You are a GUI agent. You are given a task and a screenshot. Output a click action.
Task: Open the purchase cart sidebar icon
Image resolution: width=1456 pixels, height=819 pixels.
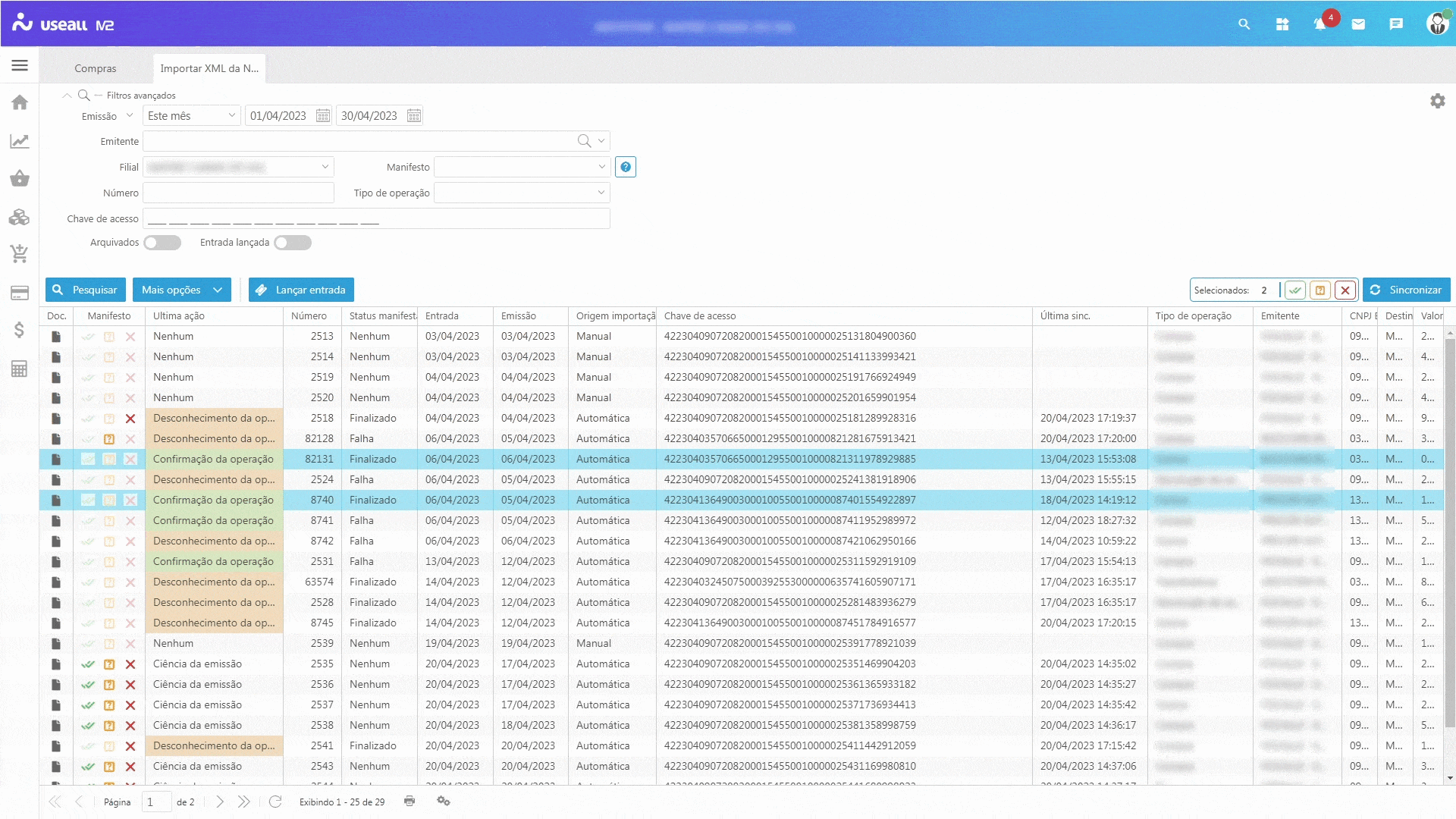(20, 254)
